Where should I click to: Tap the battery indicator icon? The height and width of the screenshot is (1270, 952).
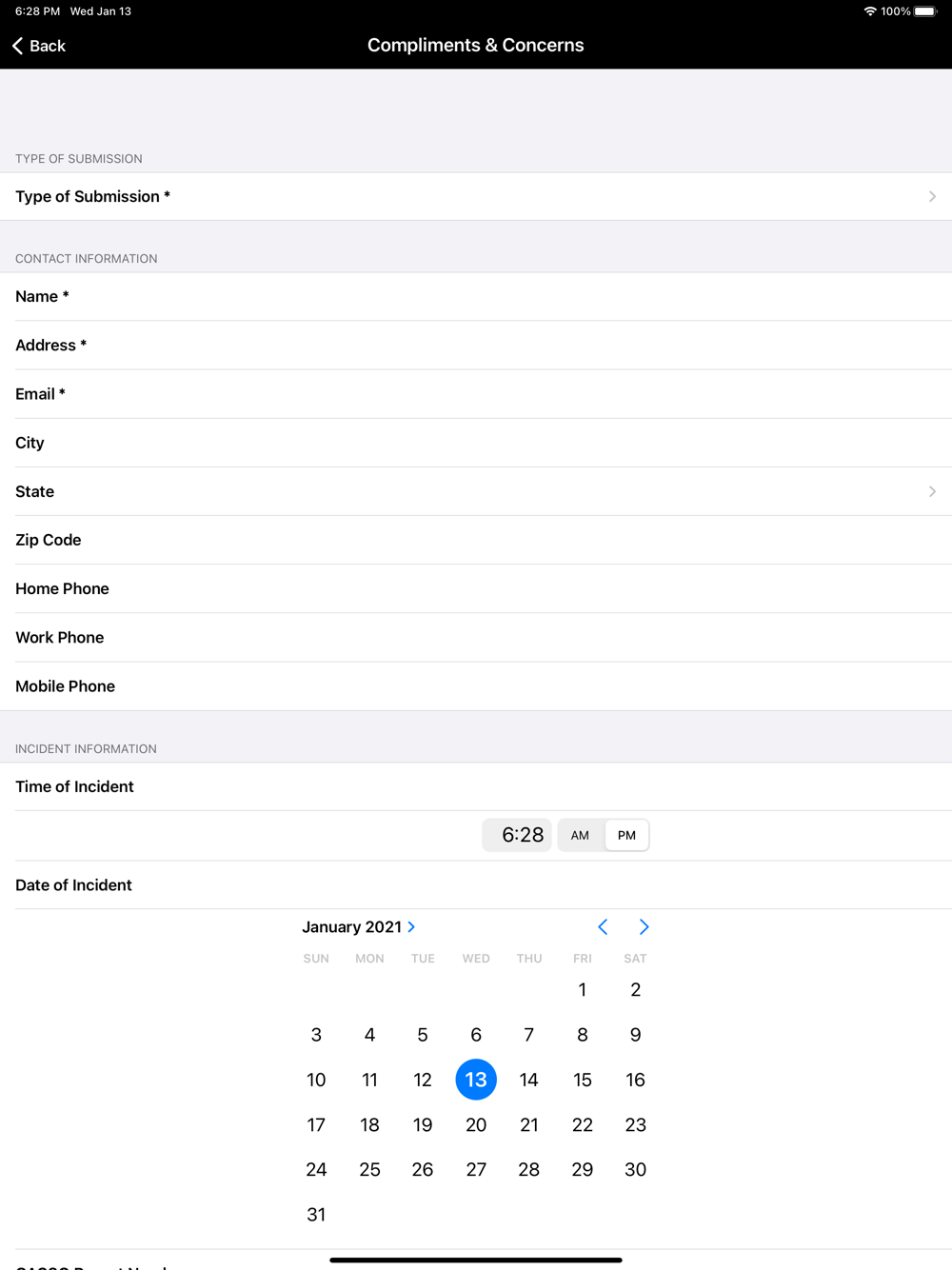click(926, 11)
